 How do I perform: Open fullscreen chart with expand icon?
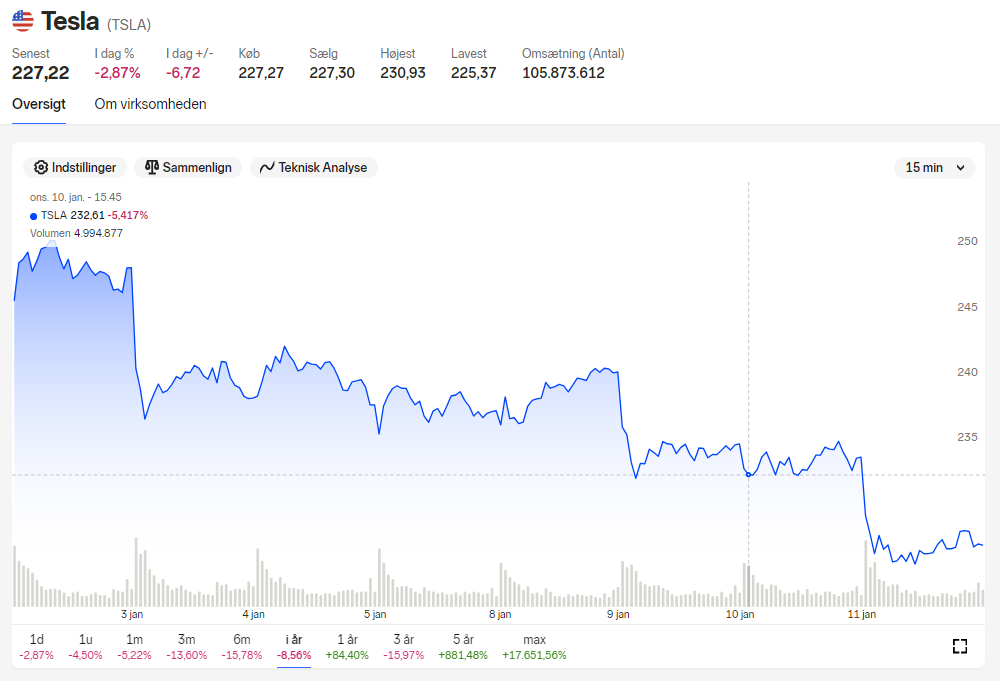click(x=960, y=646)
